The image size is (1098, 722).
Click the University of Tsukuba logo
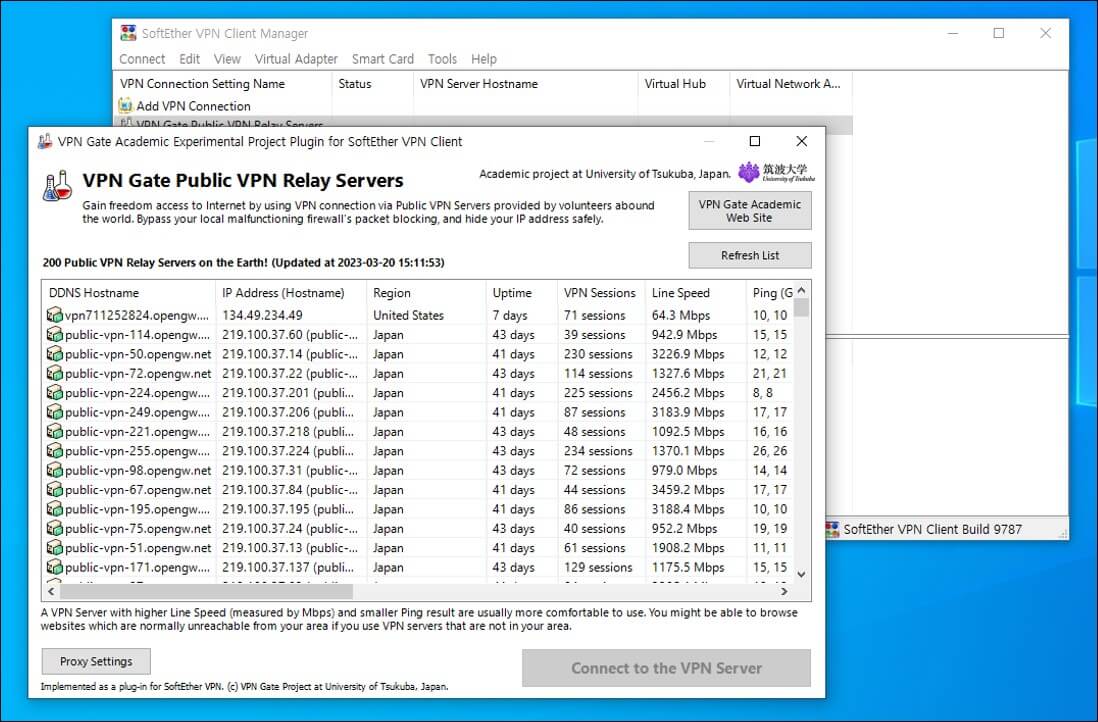coord(776,173)
